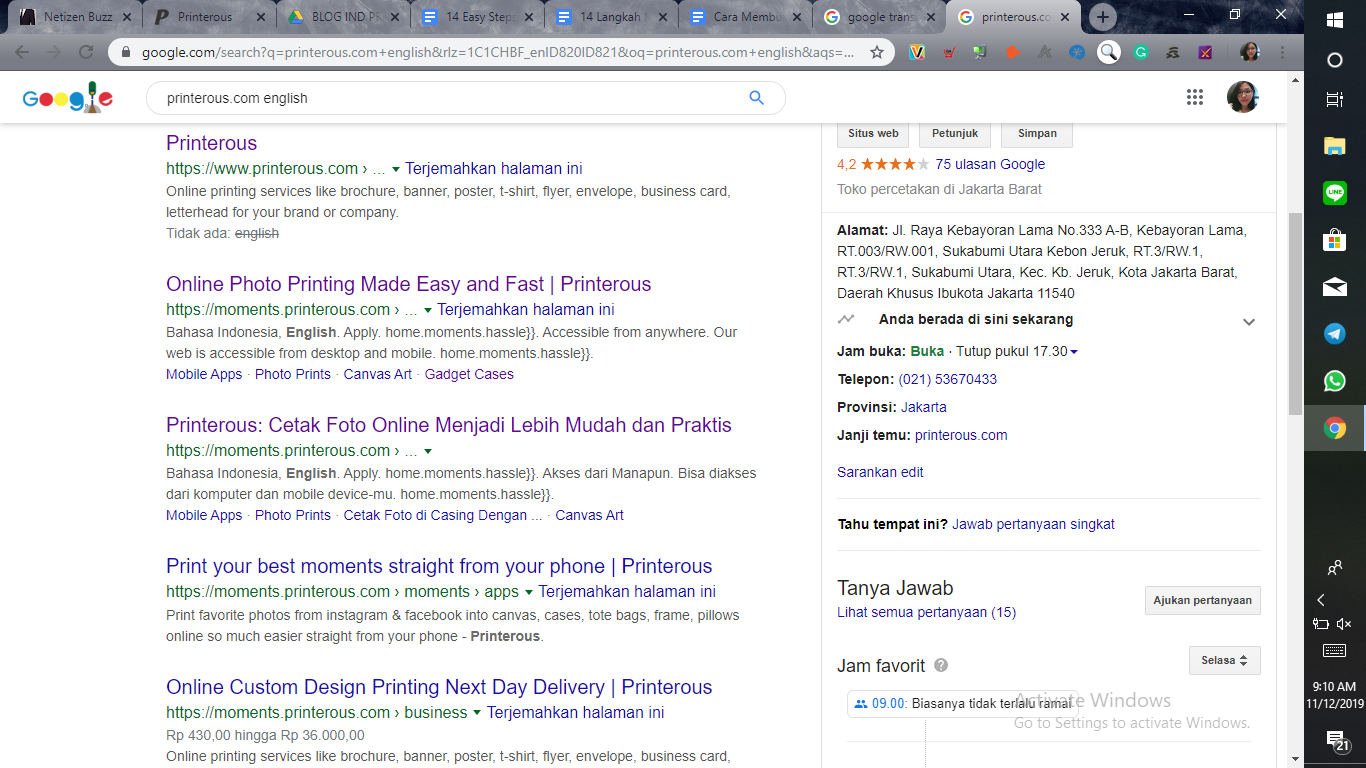1366x768 pixels.
Task: Open the 75 ulasan Google reviews link
Action: pyautogui.click(x=990, y=164)
